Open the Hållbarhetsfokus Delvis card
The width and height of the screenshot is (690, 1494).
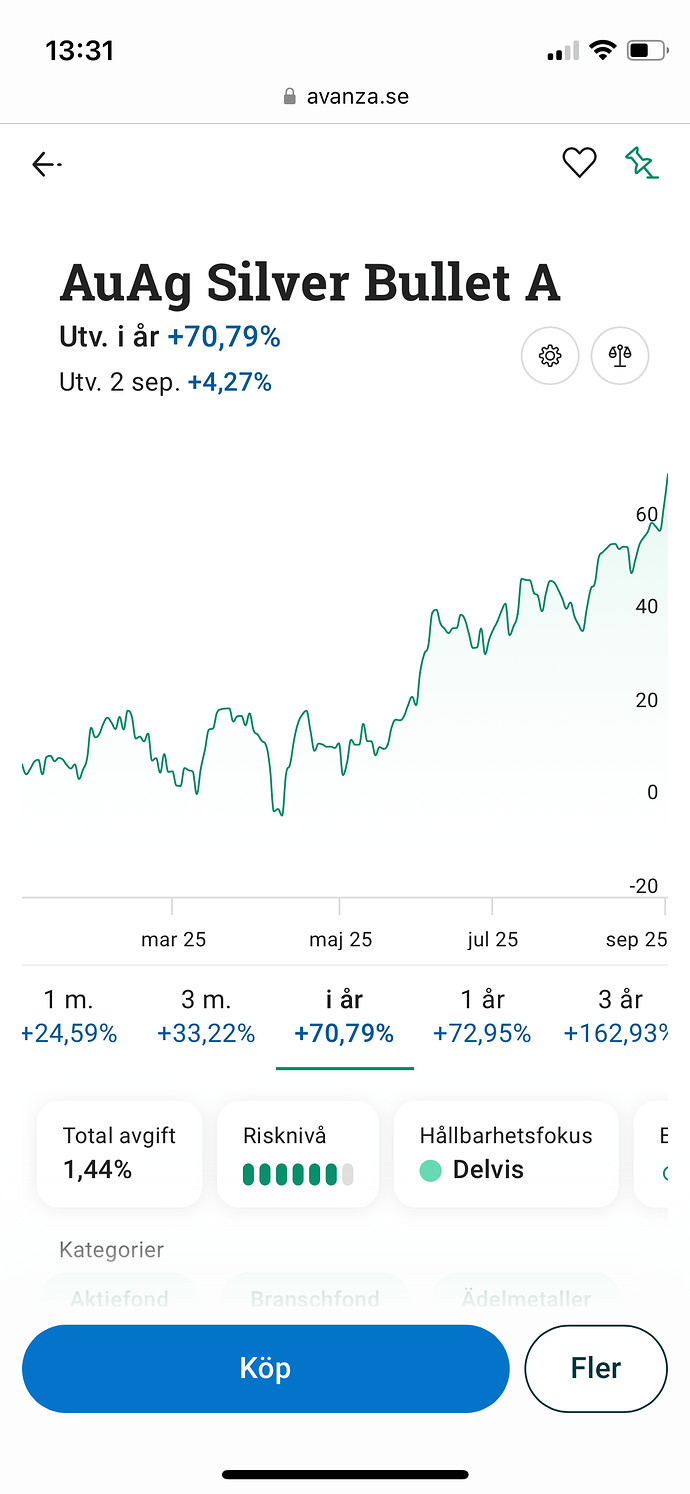click(x=506, y=1153)
